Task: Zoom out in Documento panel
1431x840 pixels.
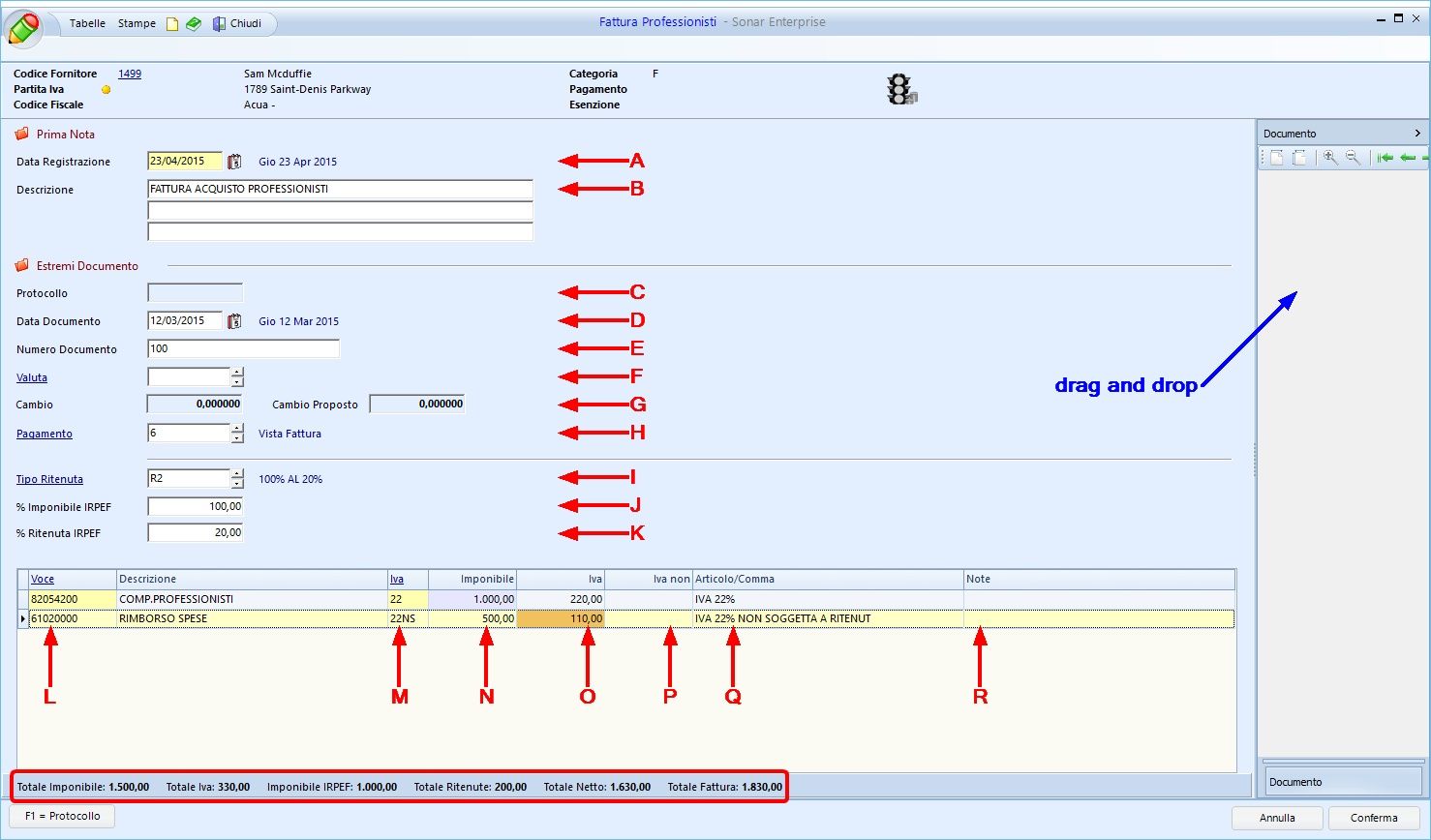Action: click(1353, 158)
